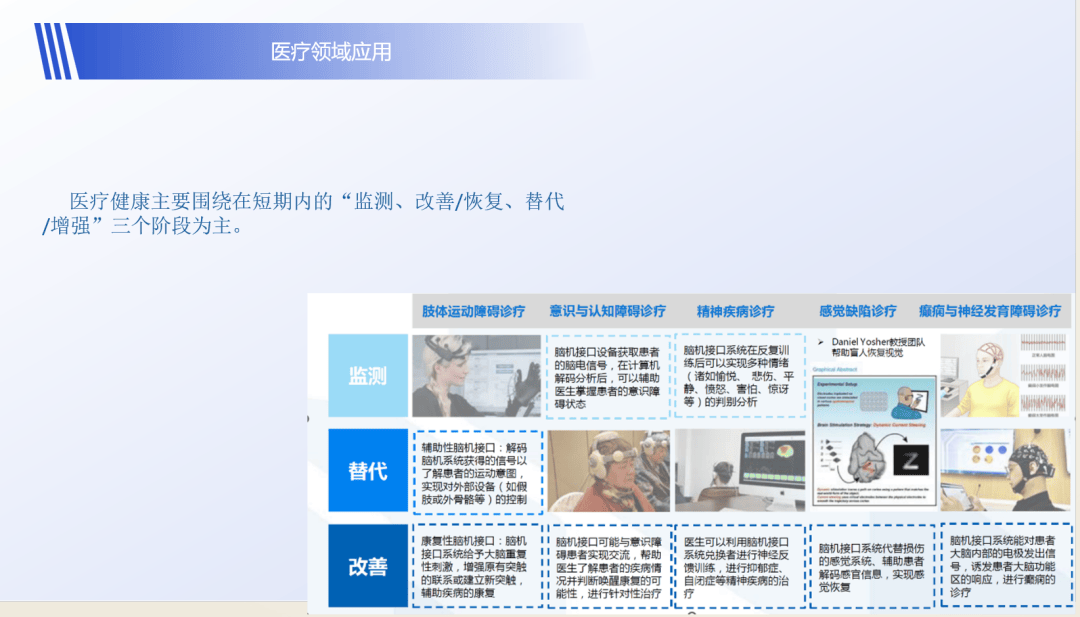This screenshot has height=617, width=1080.
Task: Select the text box starting 医生可以利用脑机接口
Action: [x=740, y=566]
